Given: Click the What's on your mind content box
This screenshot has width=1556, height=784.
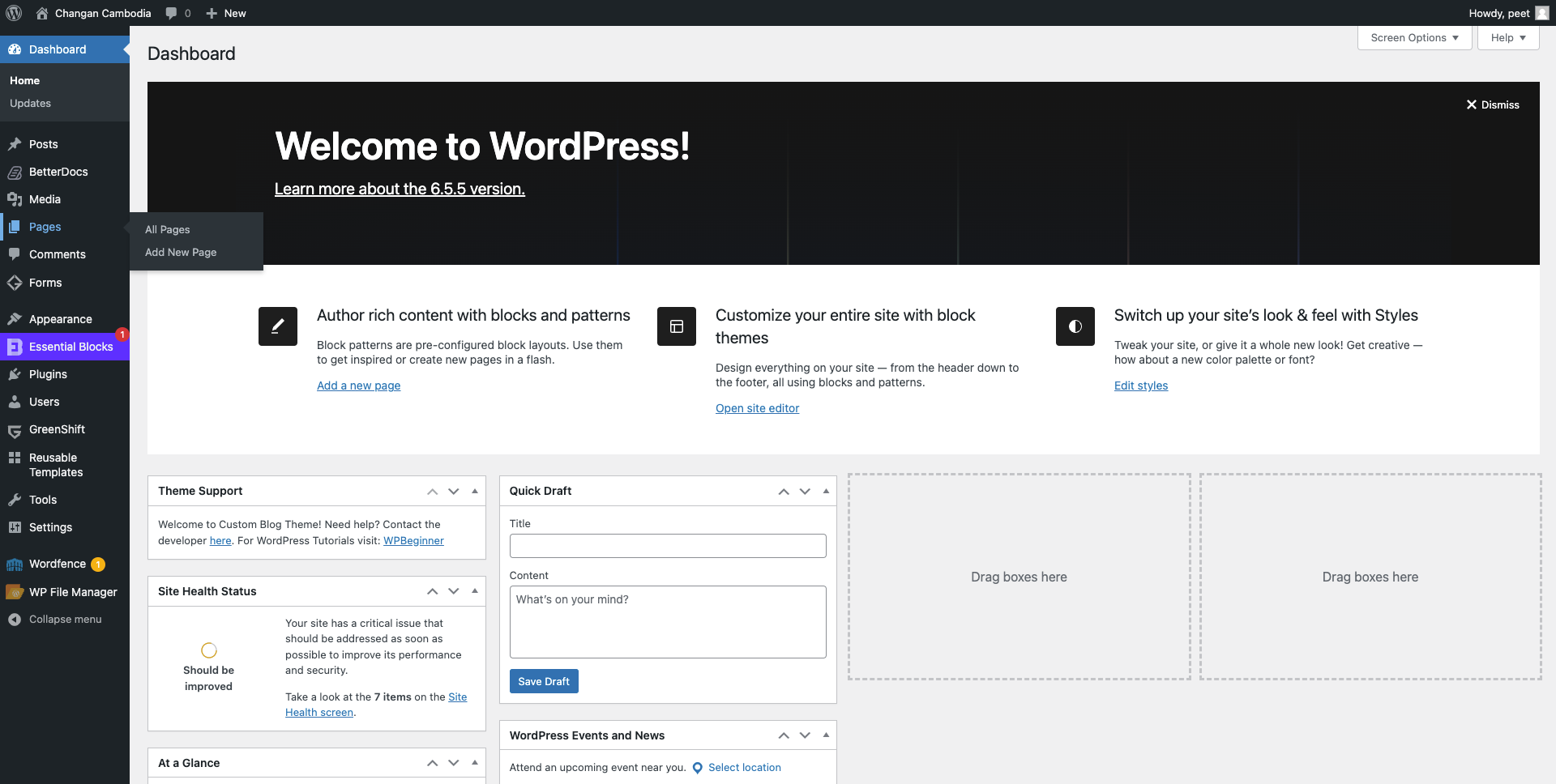Looking at the screenshot, I should [x=668, y=622].
